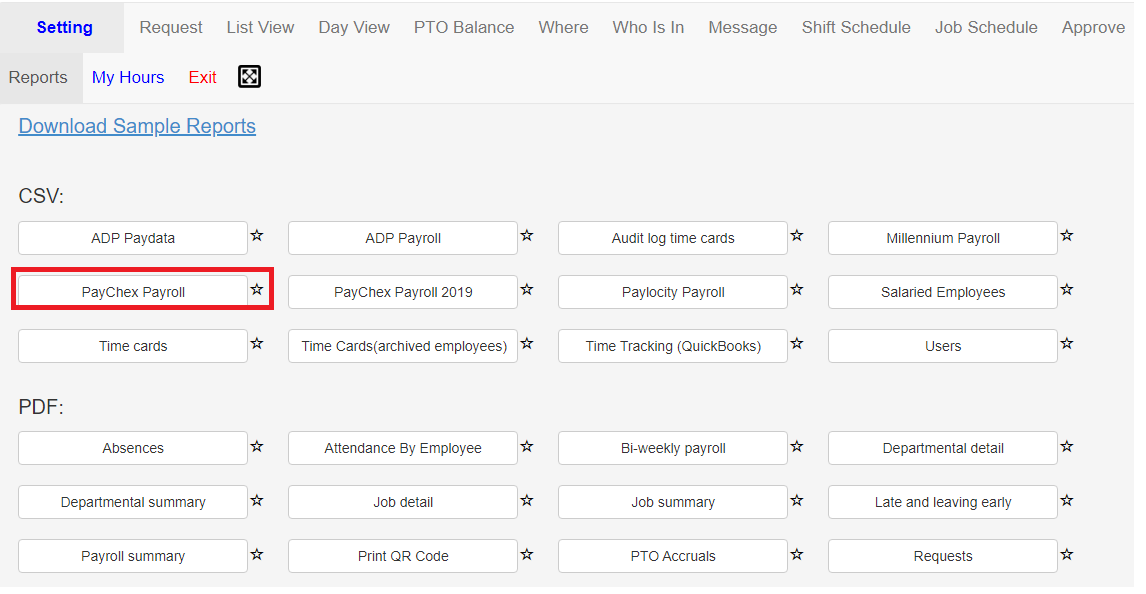Open My Hours link
Screen dimensions: 1146x594
tap(128, 77)
